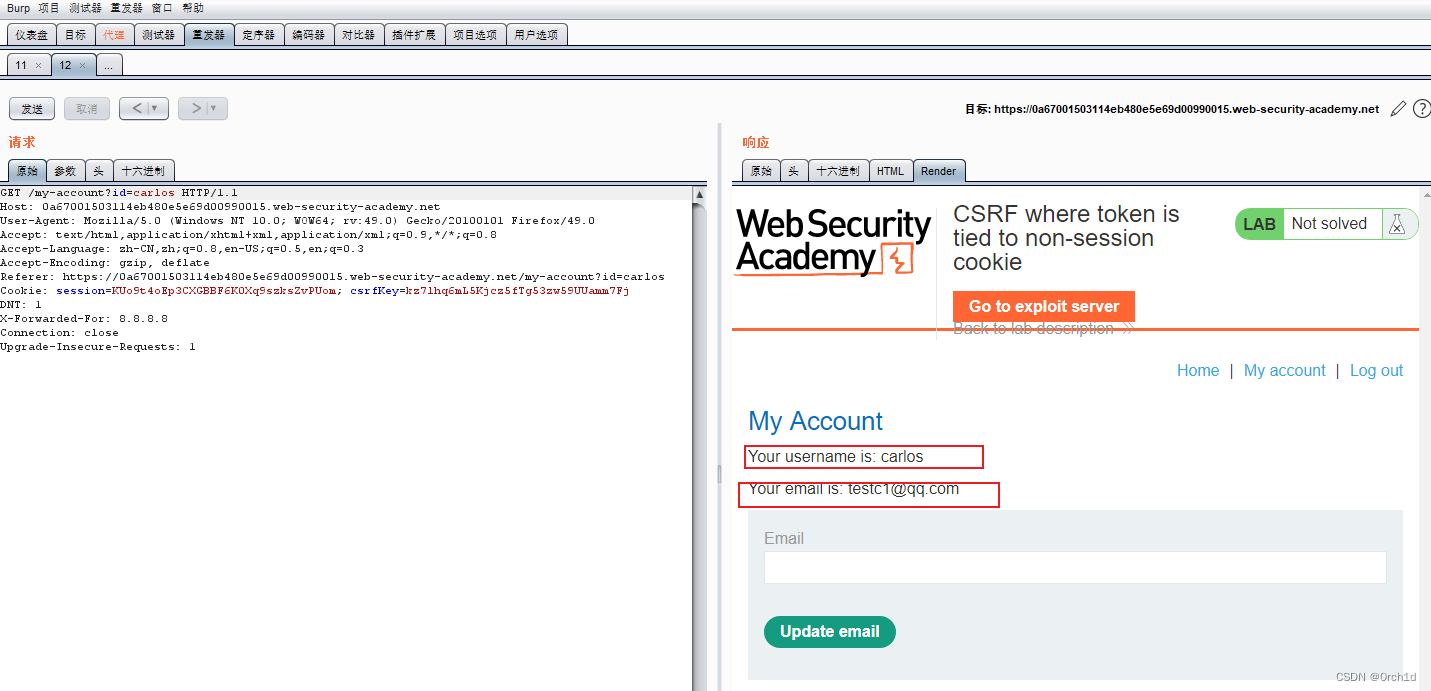Open the Home link
This screenshot has width=1431, height=691.
coord(1198,370)
